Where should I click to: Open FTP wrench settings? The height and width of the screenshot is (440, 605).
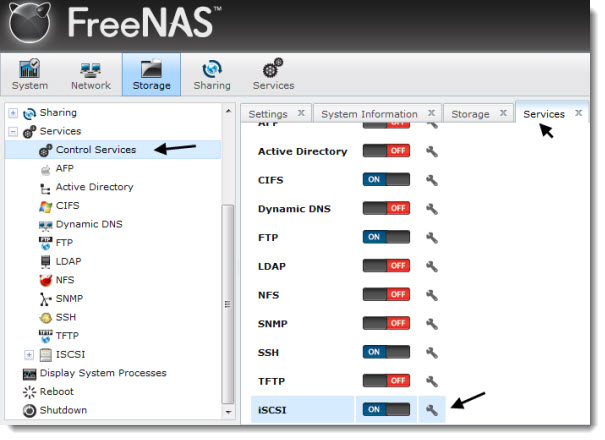(x=432, y=237)
